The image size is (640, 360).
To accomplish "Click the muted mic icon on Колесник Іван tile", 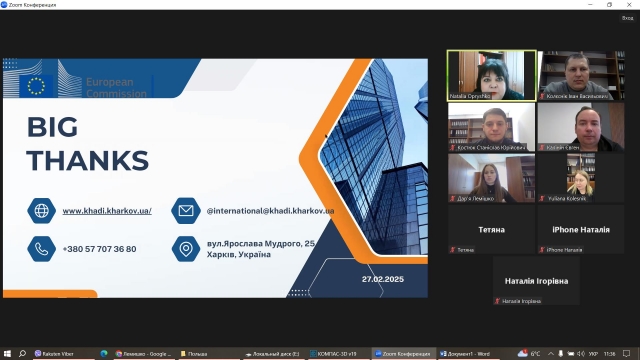I will click(542, 96).
